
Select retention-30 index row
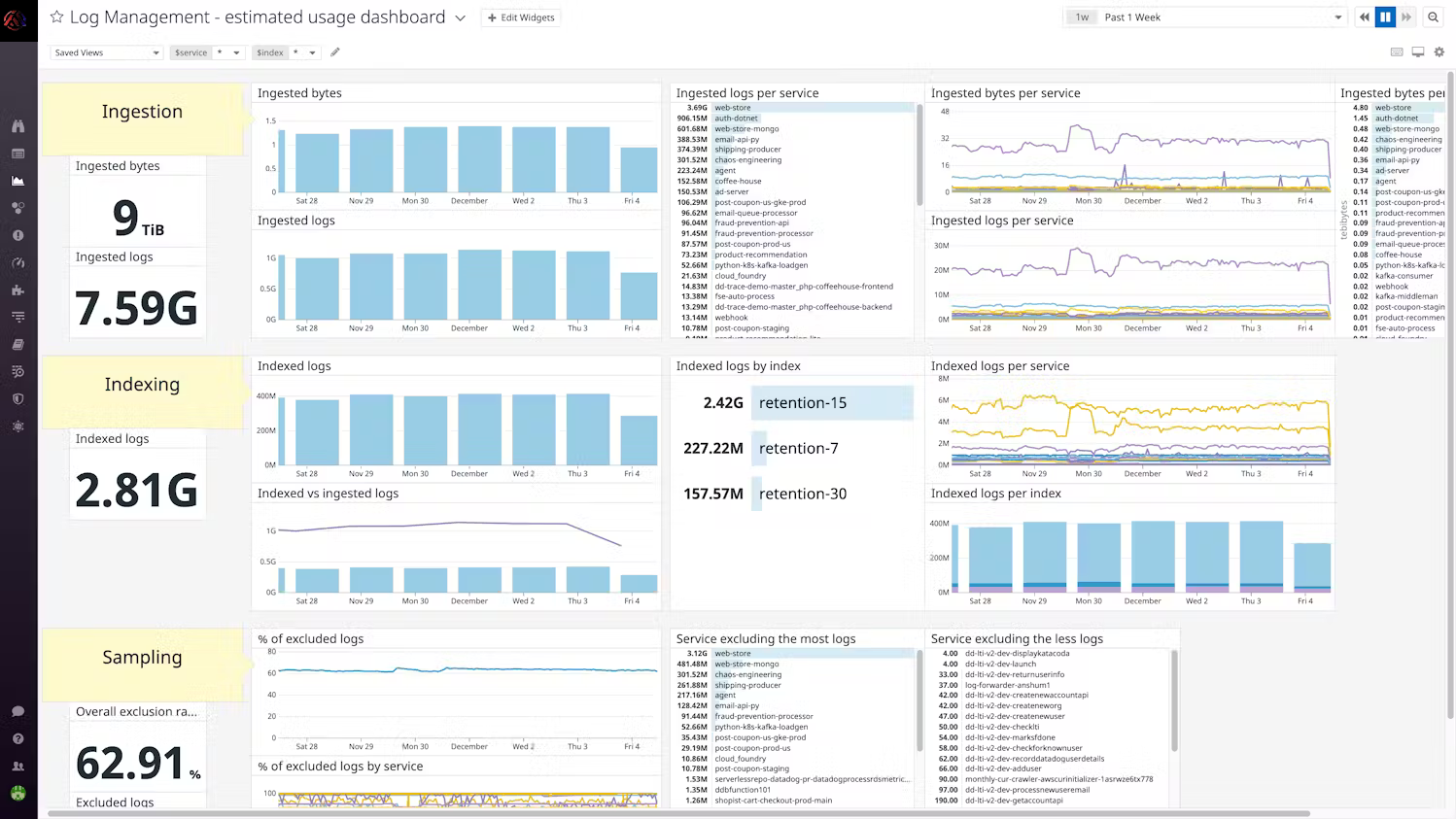pos(797,494)
